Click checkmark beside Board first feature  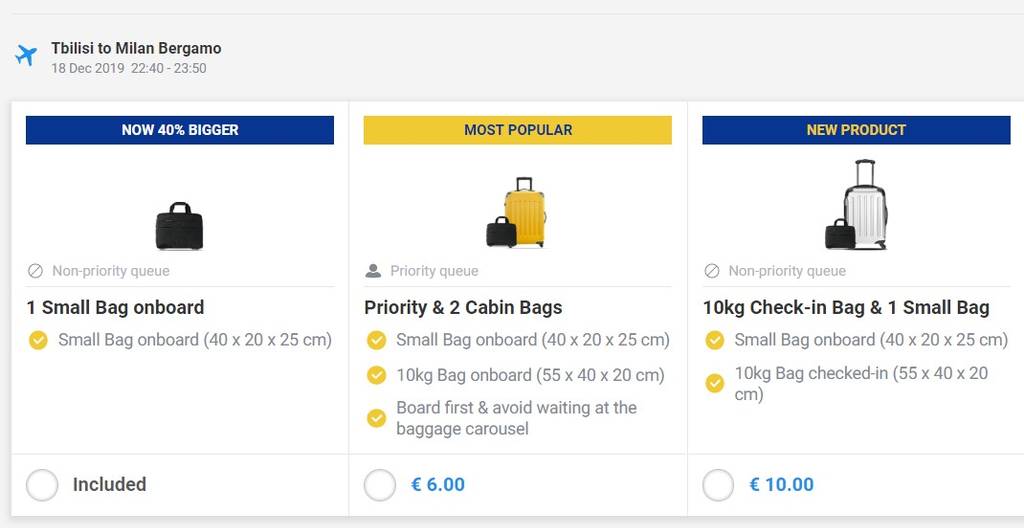(x=377, y=418)
